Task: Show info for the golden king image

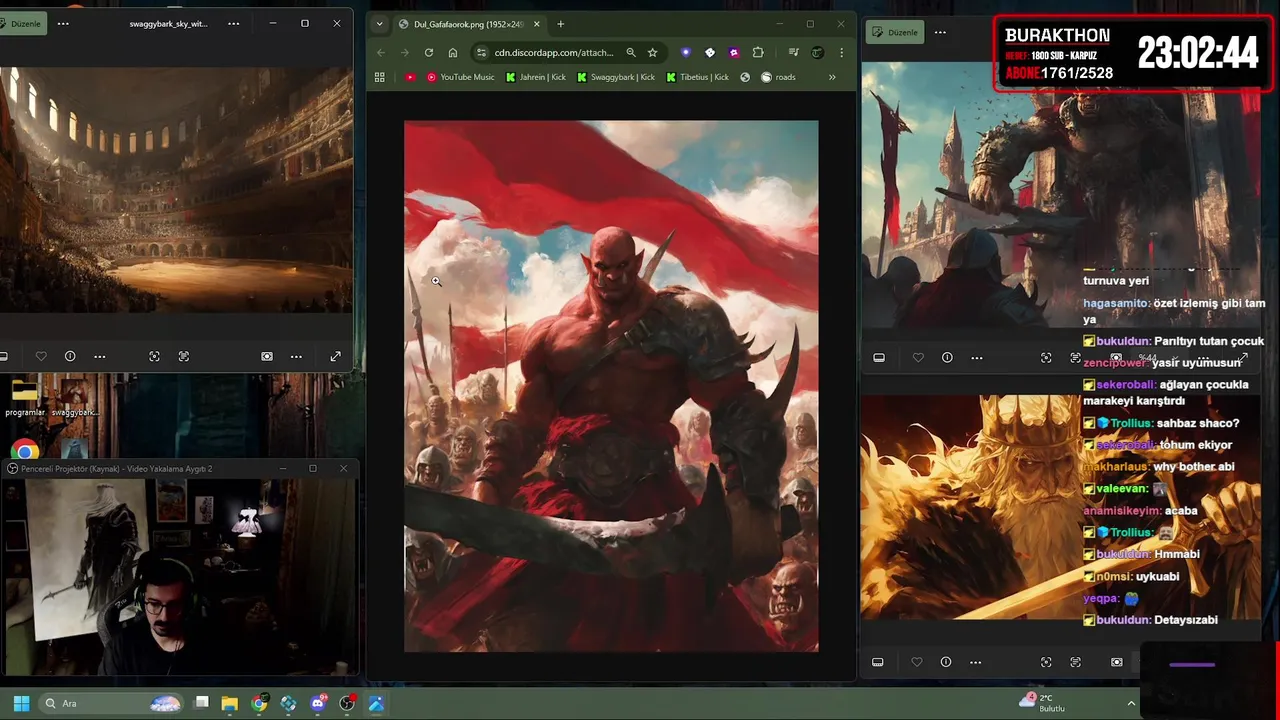Action: coord(946,662)
